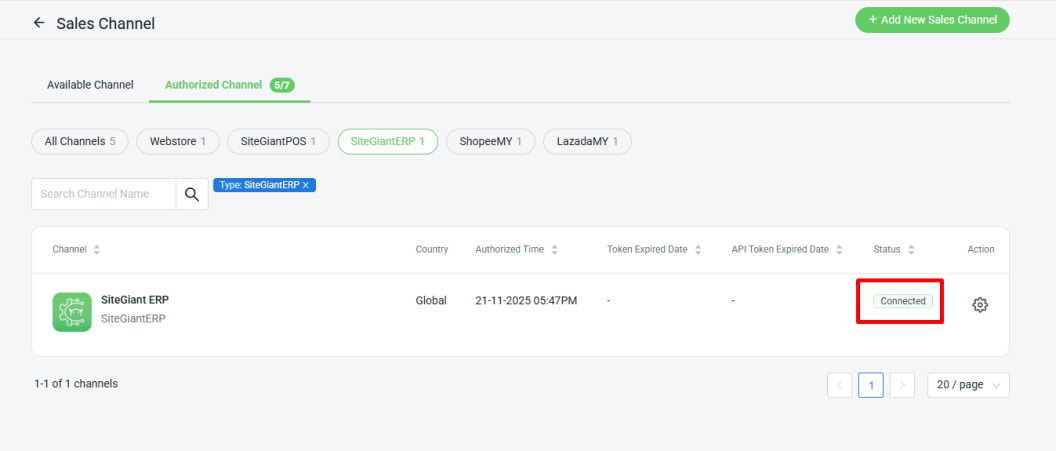Click the SiteGiant ERP green channel logo
Viewport: 1056px width, 451px height.
72,311
